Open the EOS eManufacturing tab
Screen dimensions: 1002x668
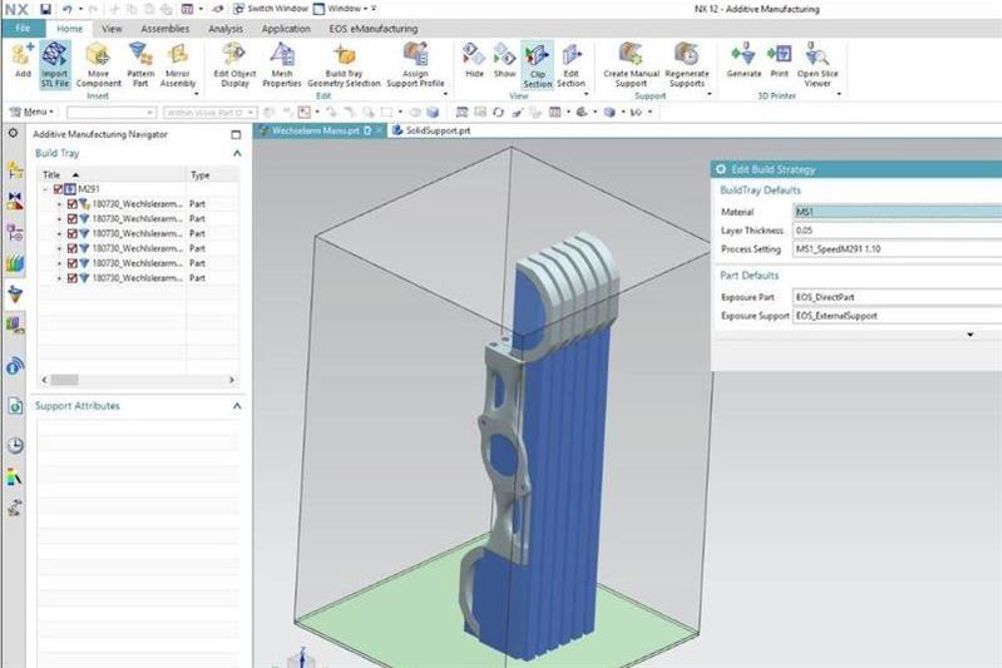tap(373, 29)
